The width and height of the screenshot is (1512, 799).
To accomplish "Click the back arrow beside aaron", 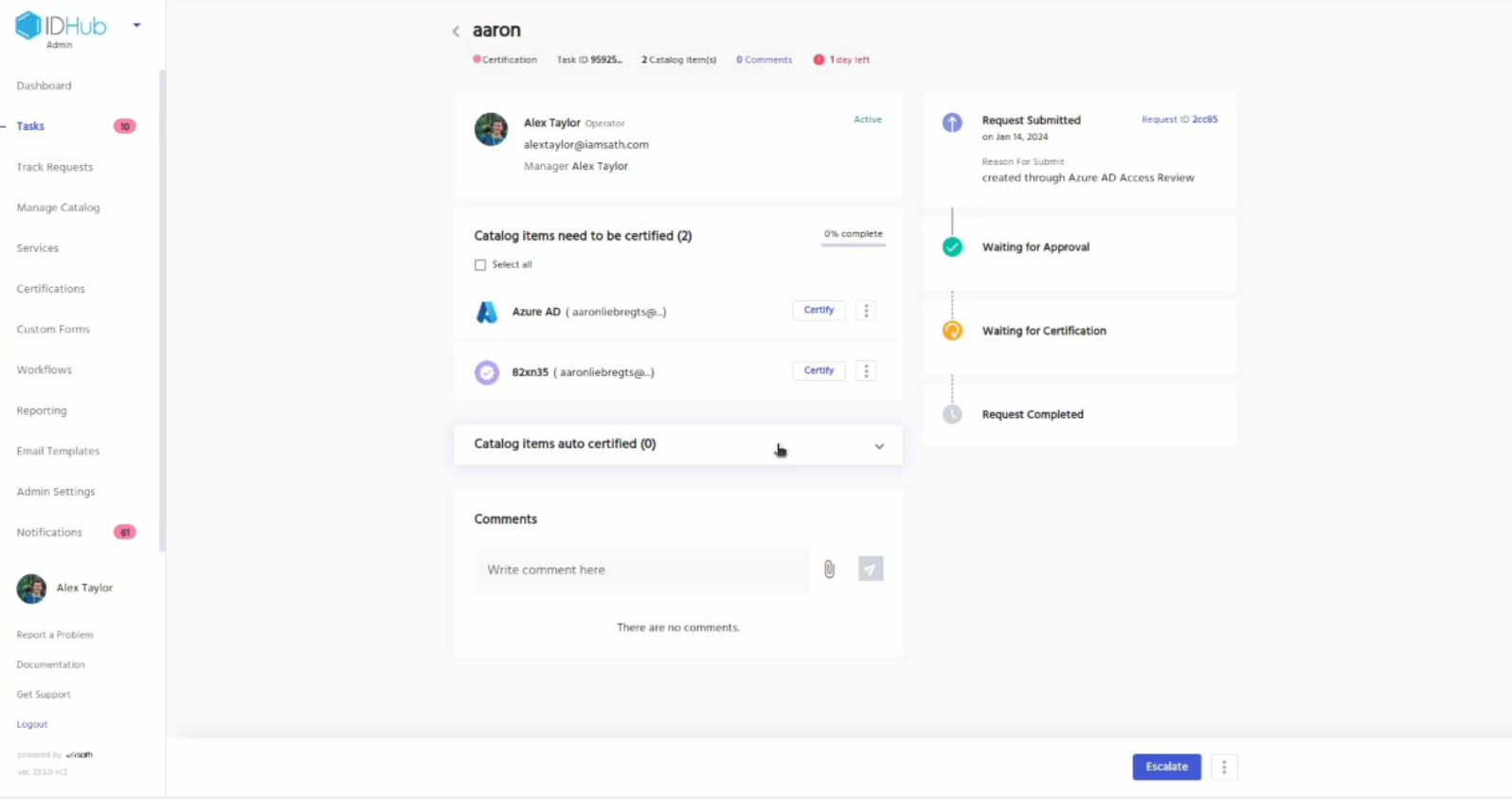I will (x=456, y=31).
